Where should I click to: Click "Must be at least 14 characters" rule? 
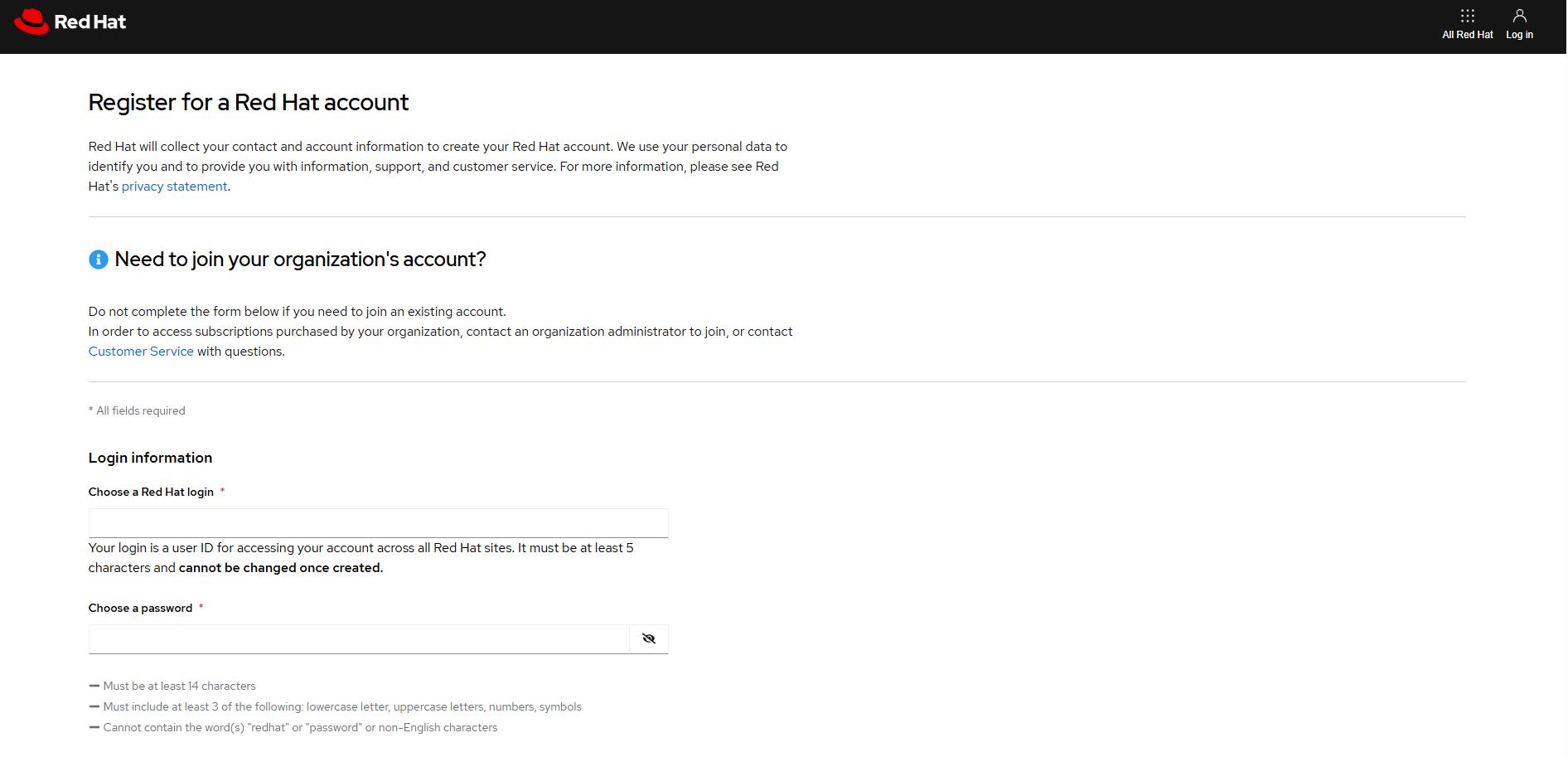pos(179,686)
